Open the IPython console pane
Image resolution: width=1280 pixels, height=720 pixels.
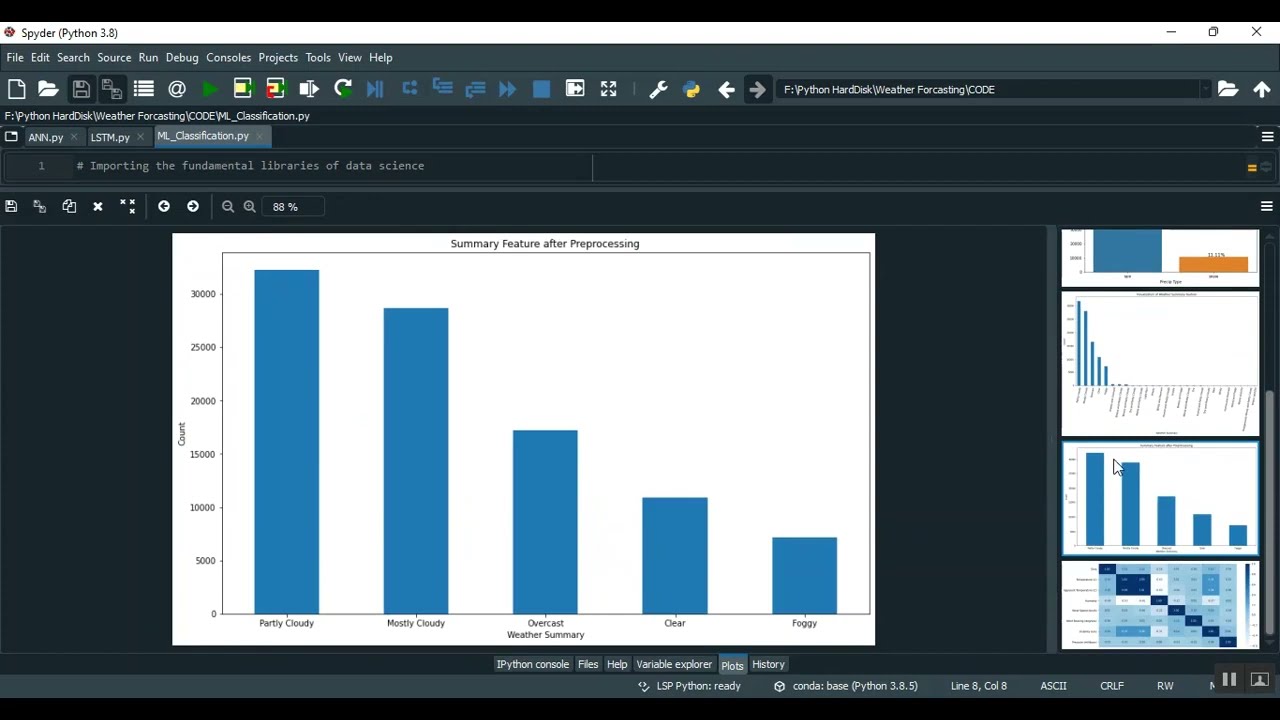(x=532, y=664)
